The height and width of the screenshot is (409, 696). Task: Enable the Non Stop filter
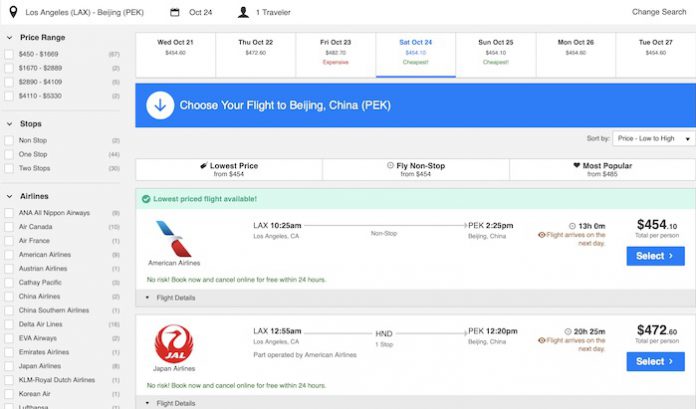pyautogui.click(x=8, y=140)
